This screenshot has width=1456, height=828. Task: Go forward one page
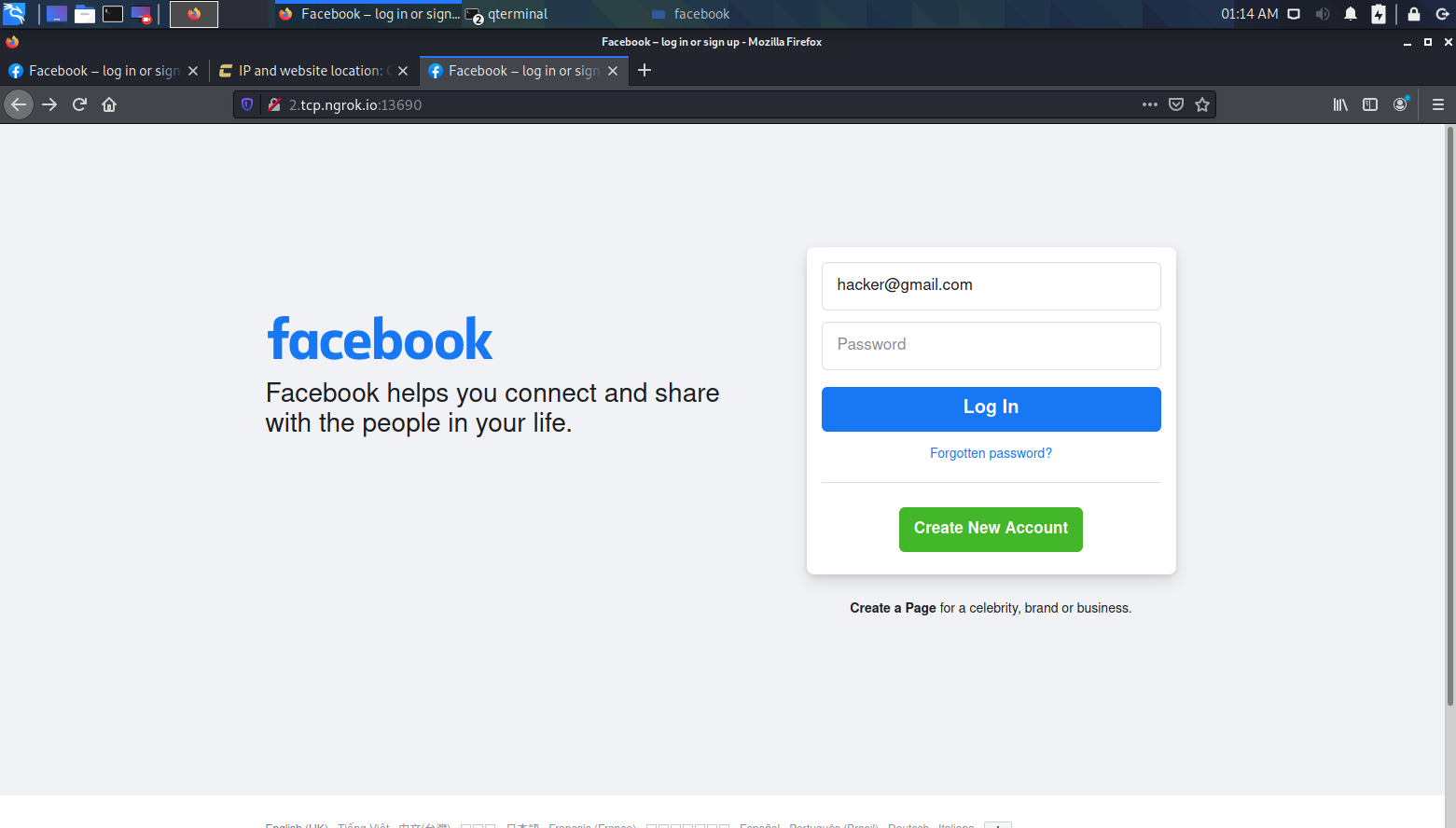click(49, 104)
